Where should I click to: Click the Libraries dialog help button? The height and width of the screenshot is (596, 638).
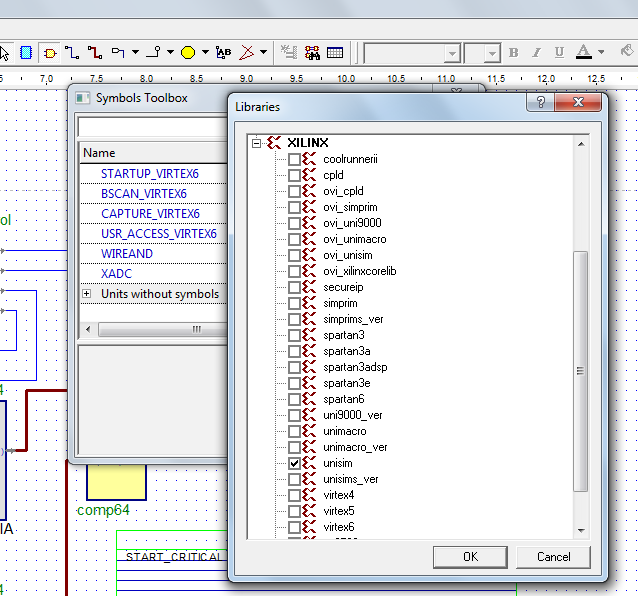[x=540, y=102]
